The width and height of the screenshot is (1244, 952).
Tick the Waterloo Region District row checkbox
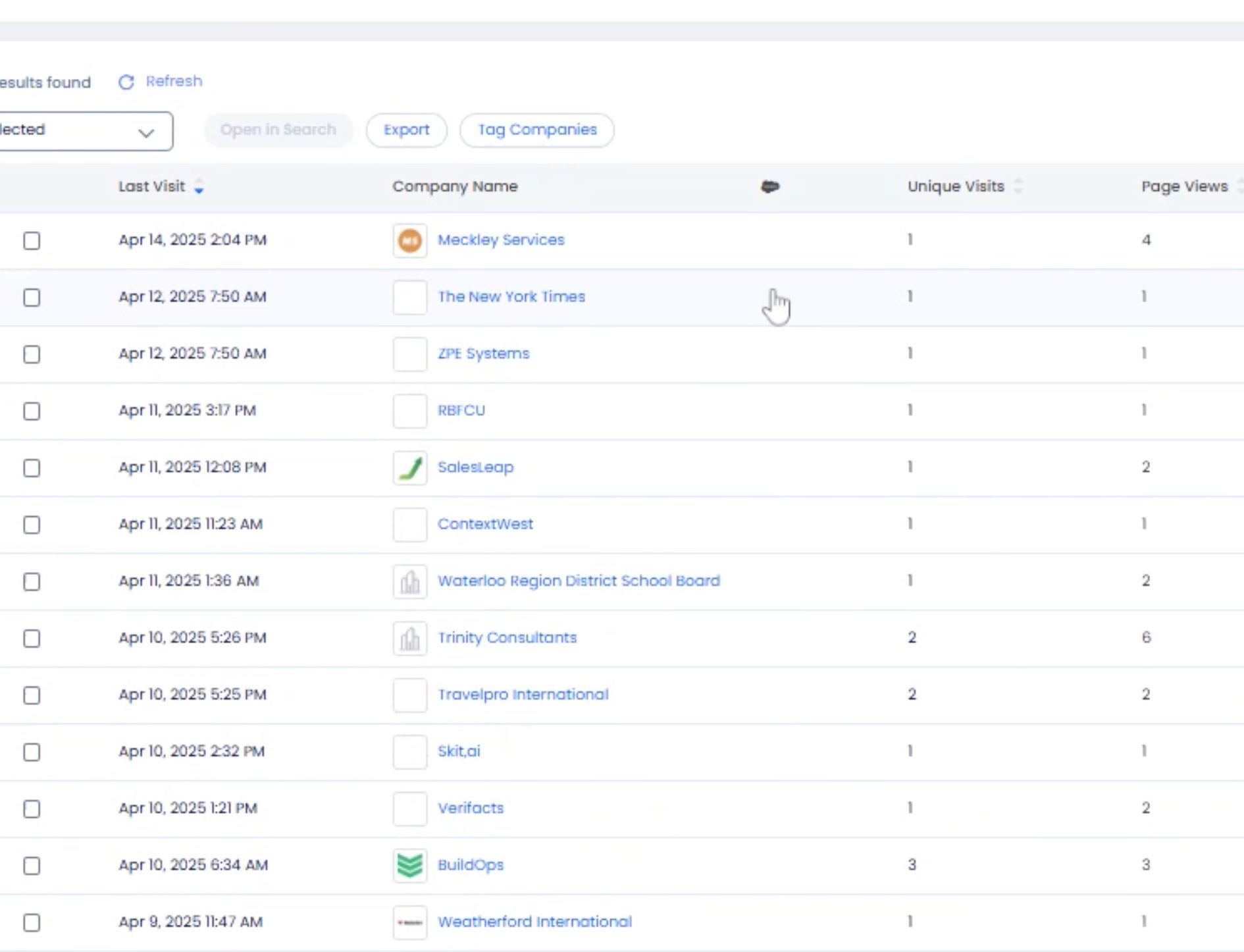click(32, 582)
